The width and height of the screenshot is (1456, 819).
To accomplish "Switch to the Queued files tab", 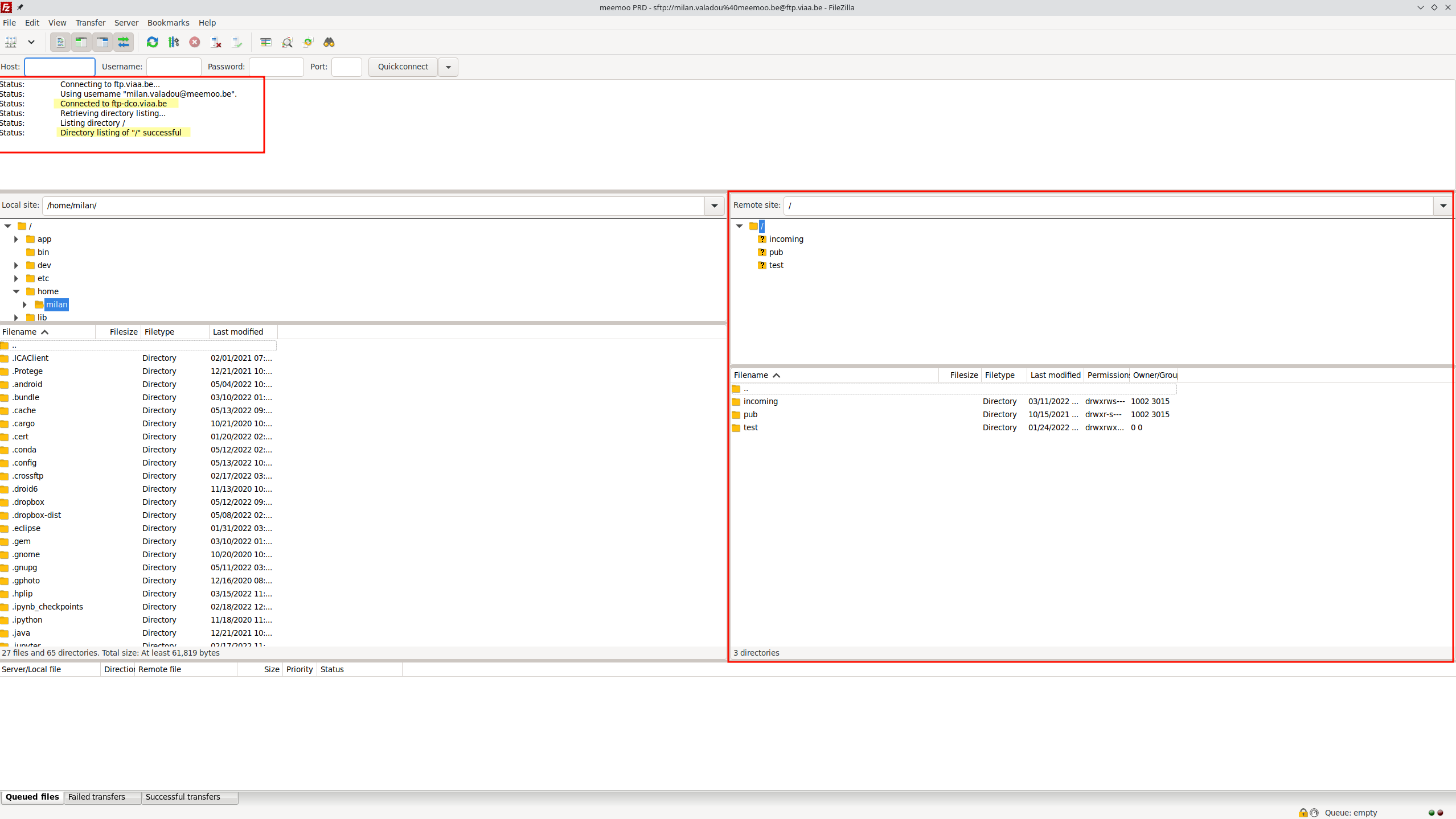I will [x=32, y=797].
